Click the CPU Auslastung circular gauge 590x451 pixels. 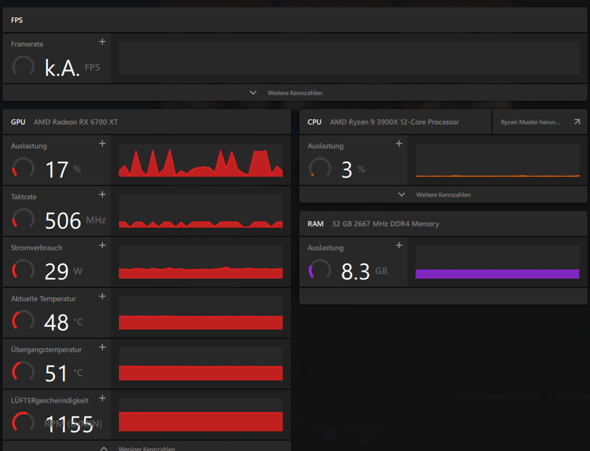320,168
